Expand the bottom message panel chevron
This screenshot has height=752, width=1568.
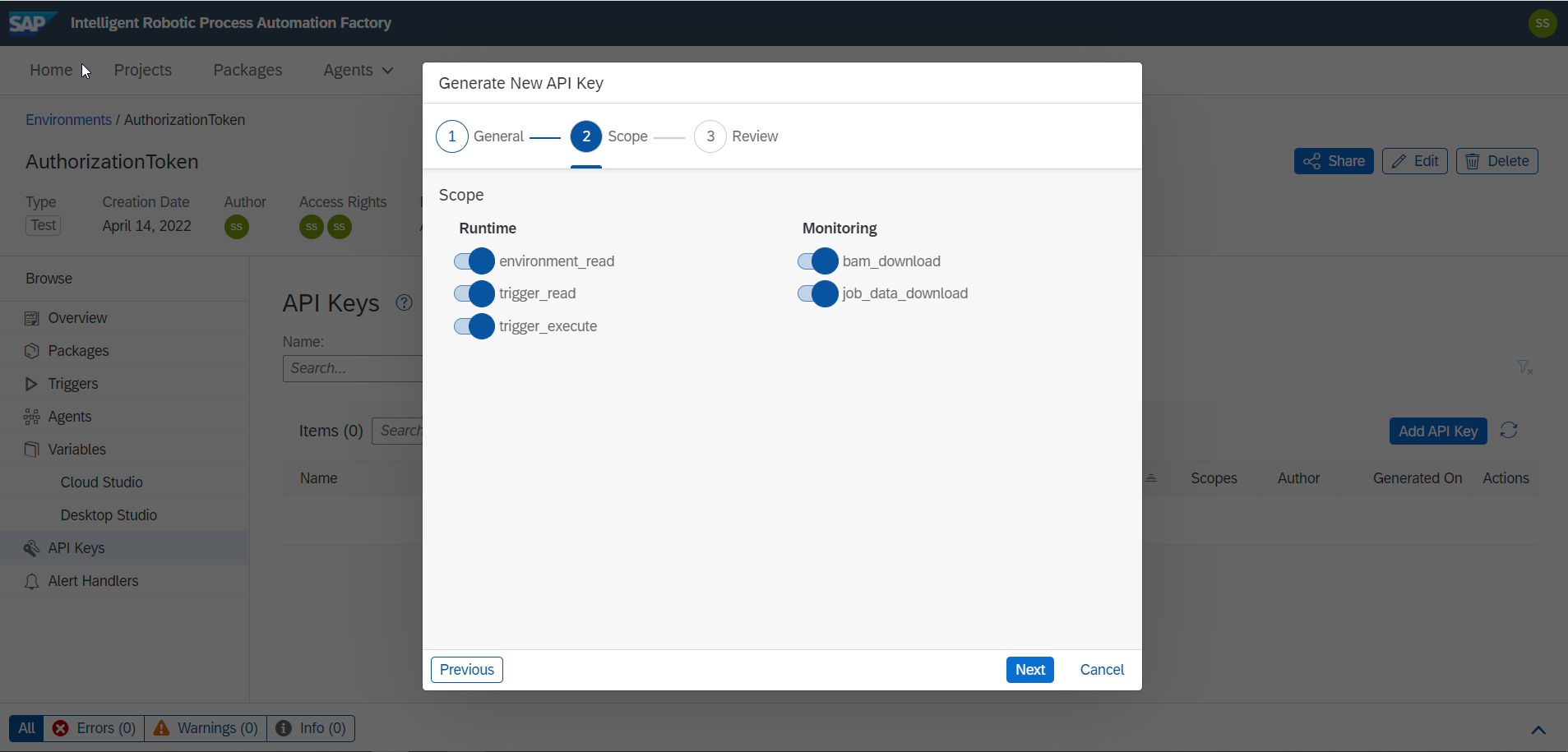coord(1538,730)
